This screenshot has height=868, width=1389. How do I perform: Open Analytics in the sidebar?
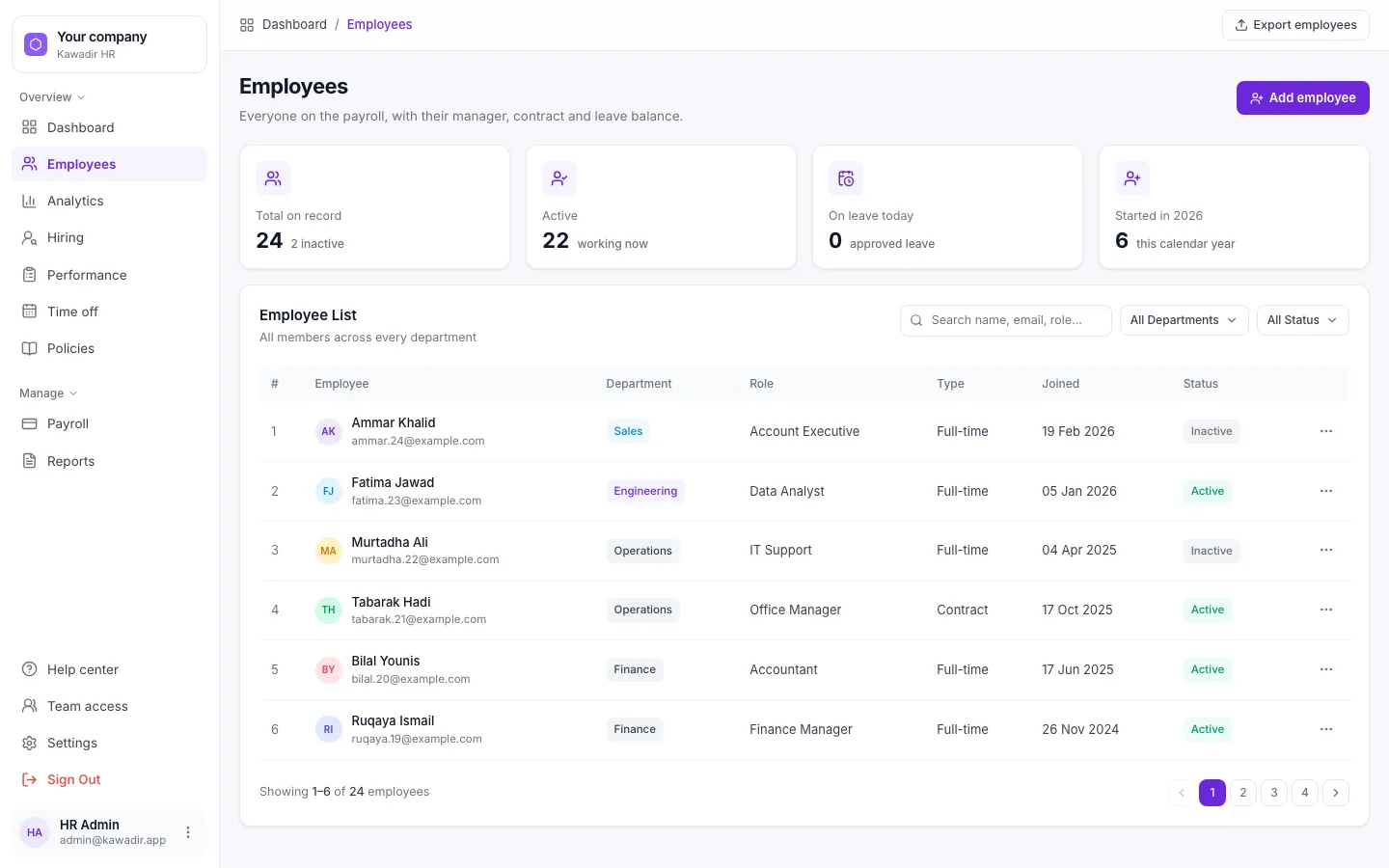point(109,201)
